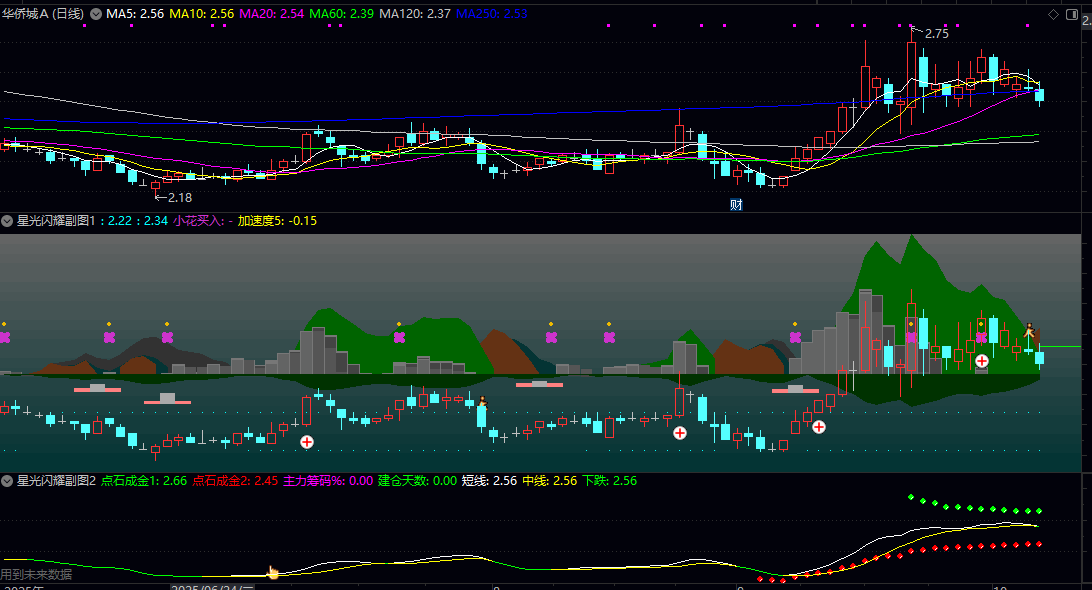Expand the 华侨城A main chart indicator dropdown

click(96, 14)
